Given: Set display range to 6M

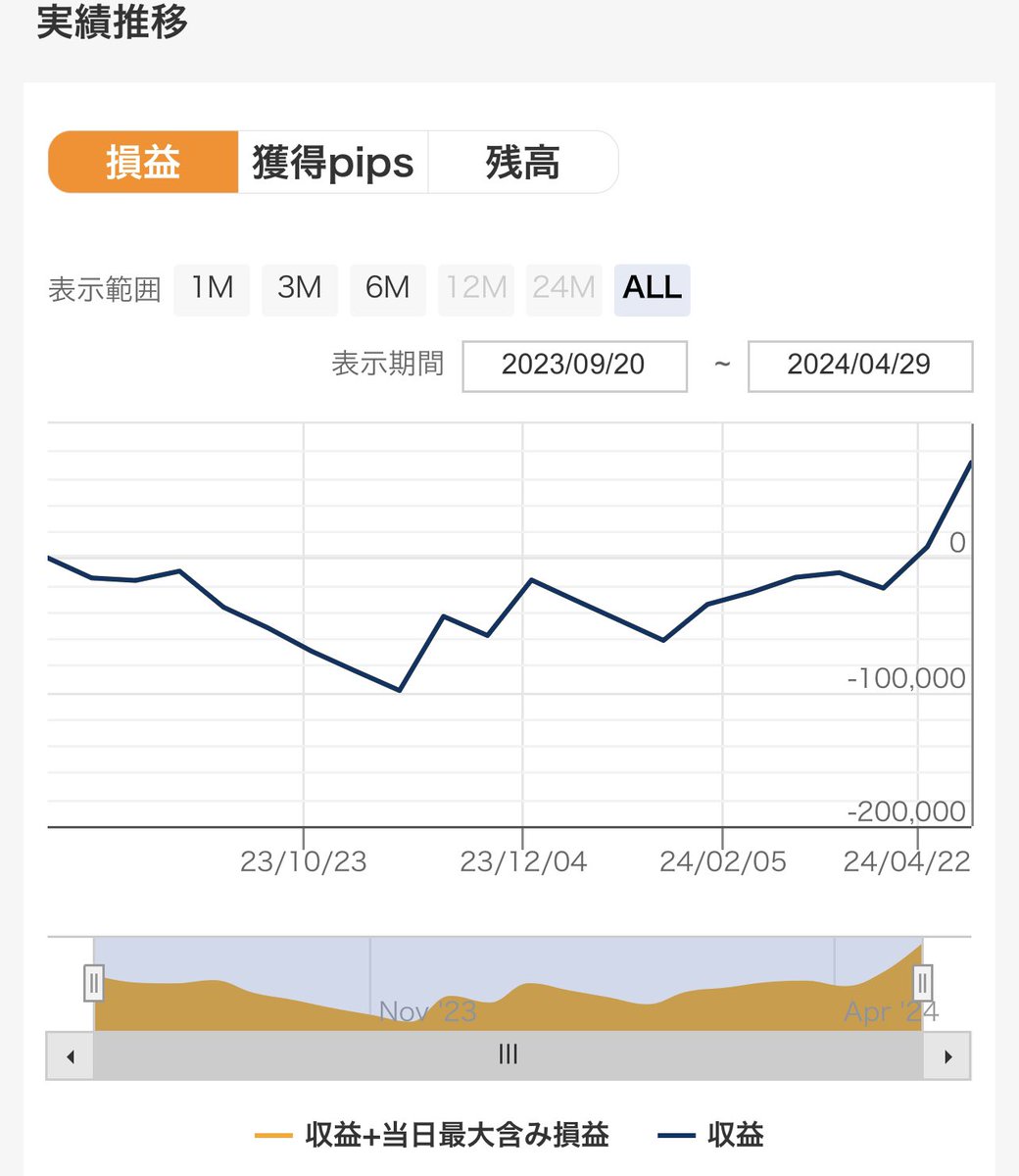Looking at the screenshot, I should [388, 289].
